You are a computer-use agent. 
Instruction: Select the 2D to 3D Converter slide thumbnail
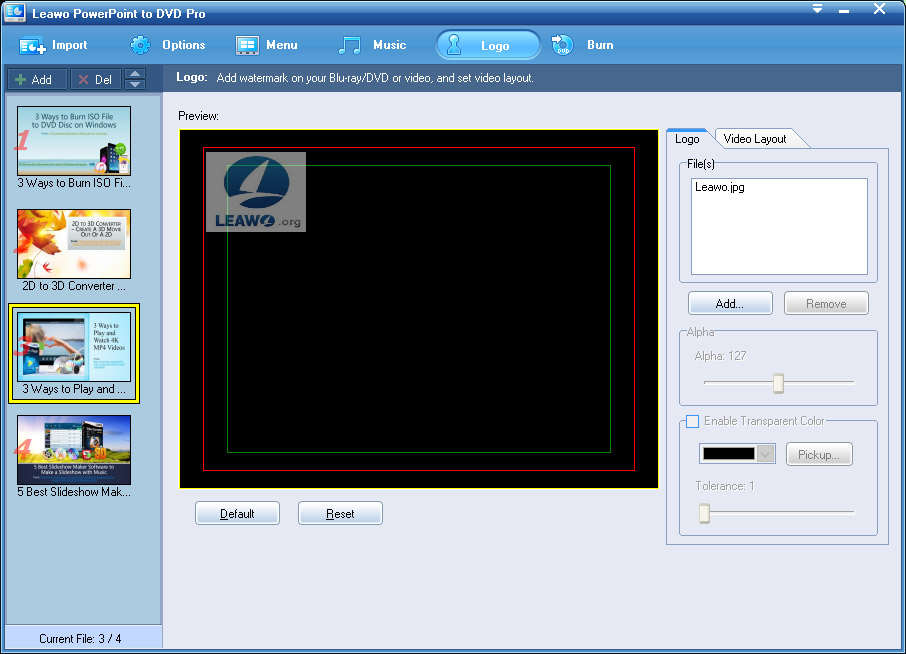tap(74, 243)
